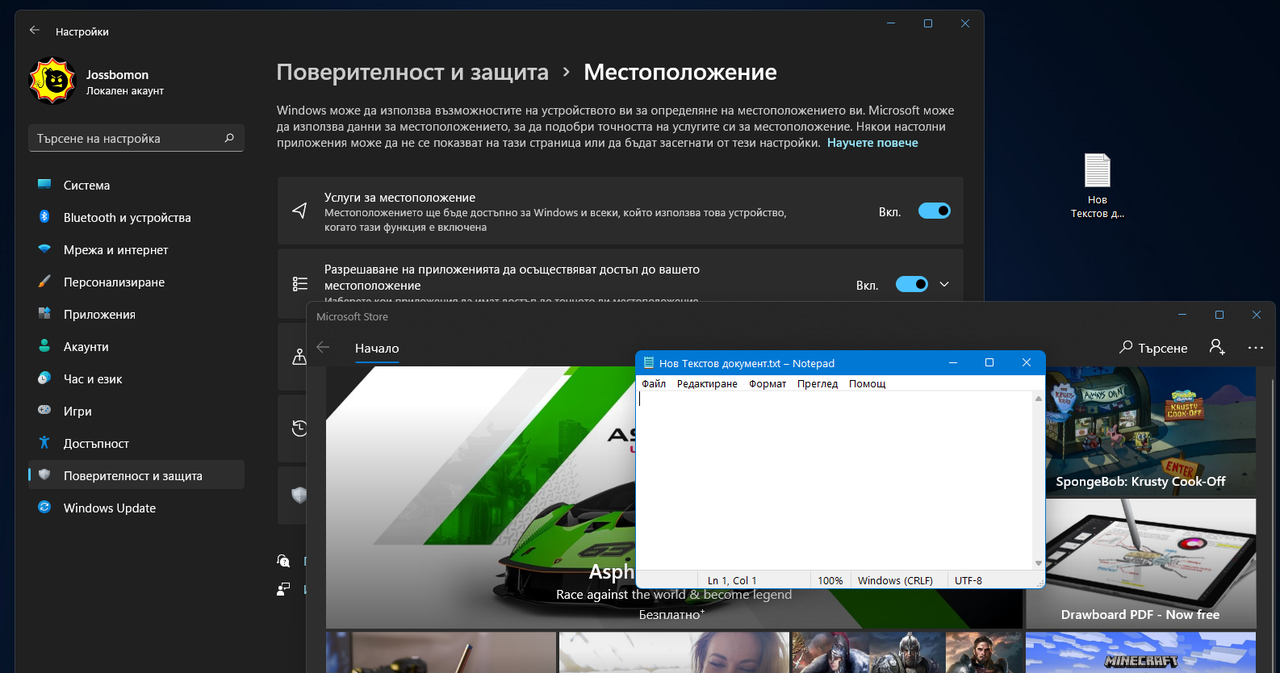Click Локален акаунт text under username
The image size is (1280, 673).
coord(125,91)
